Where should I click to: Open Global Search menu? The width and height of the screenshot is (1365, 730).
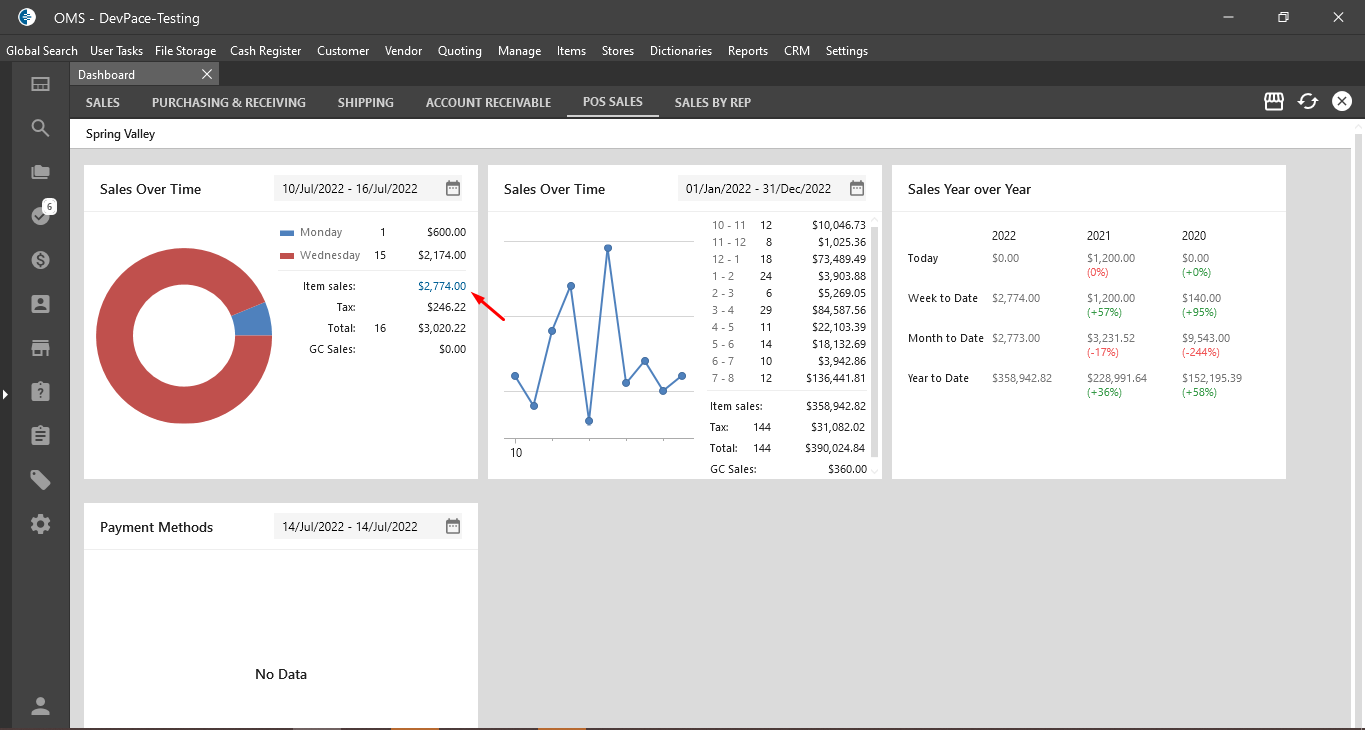click(42, 51)
